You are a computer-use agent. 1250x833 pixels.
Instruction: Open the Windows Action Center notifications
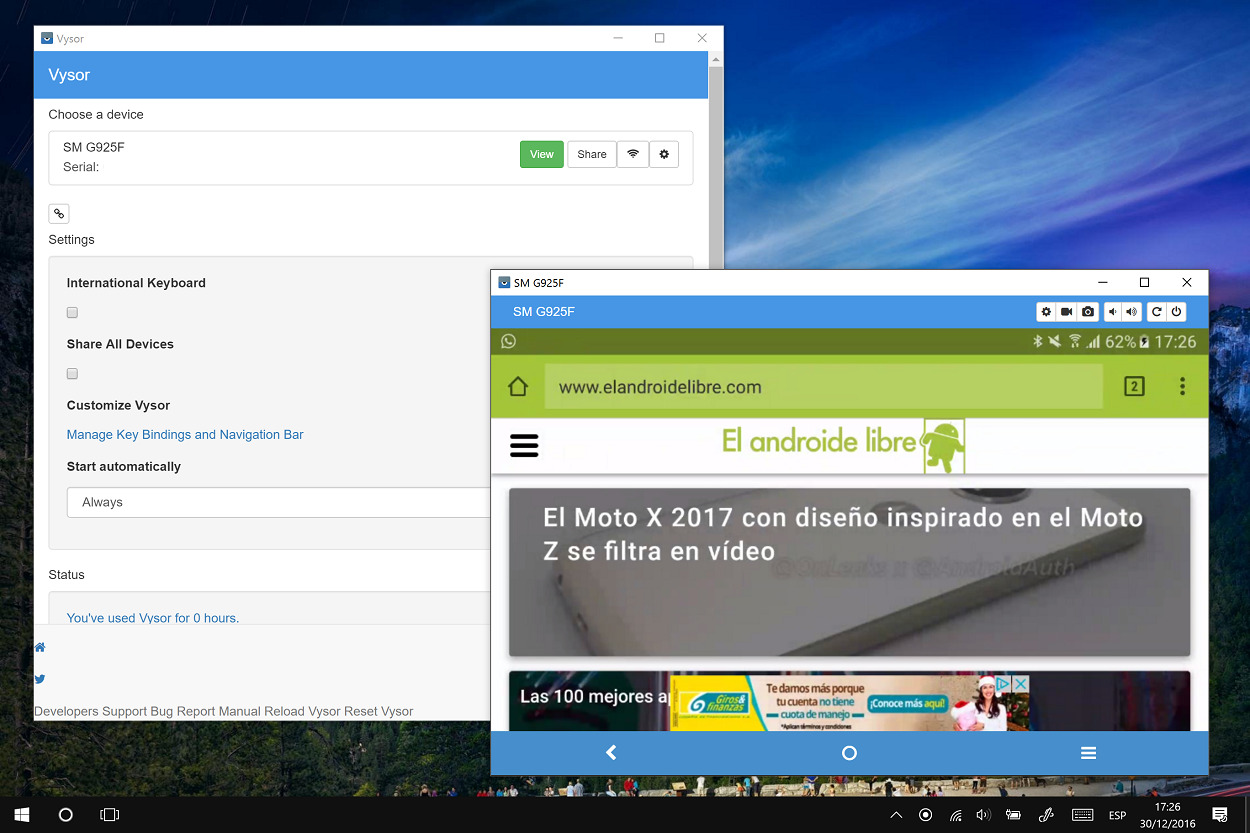click(x=1220, y=815)
